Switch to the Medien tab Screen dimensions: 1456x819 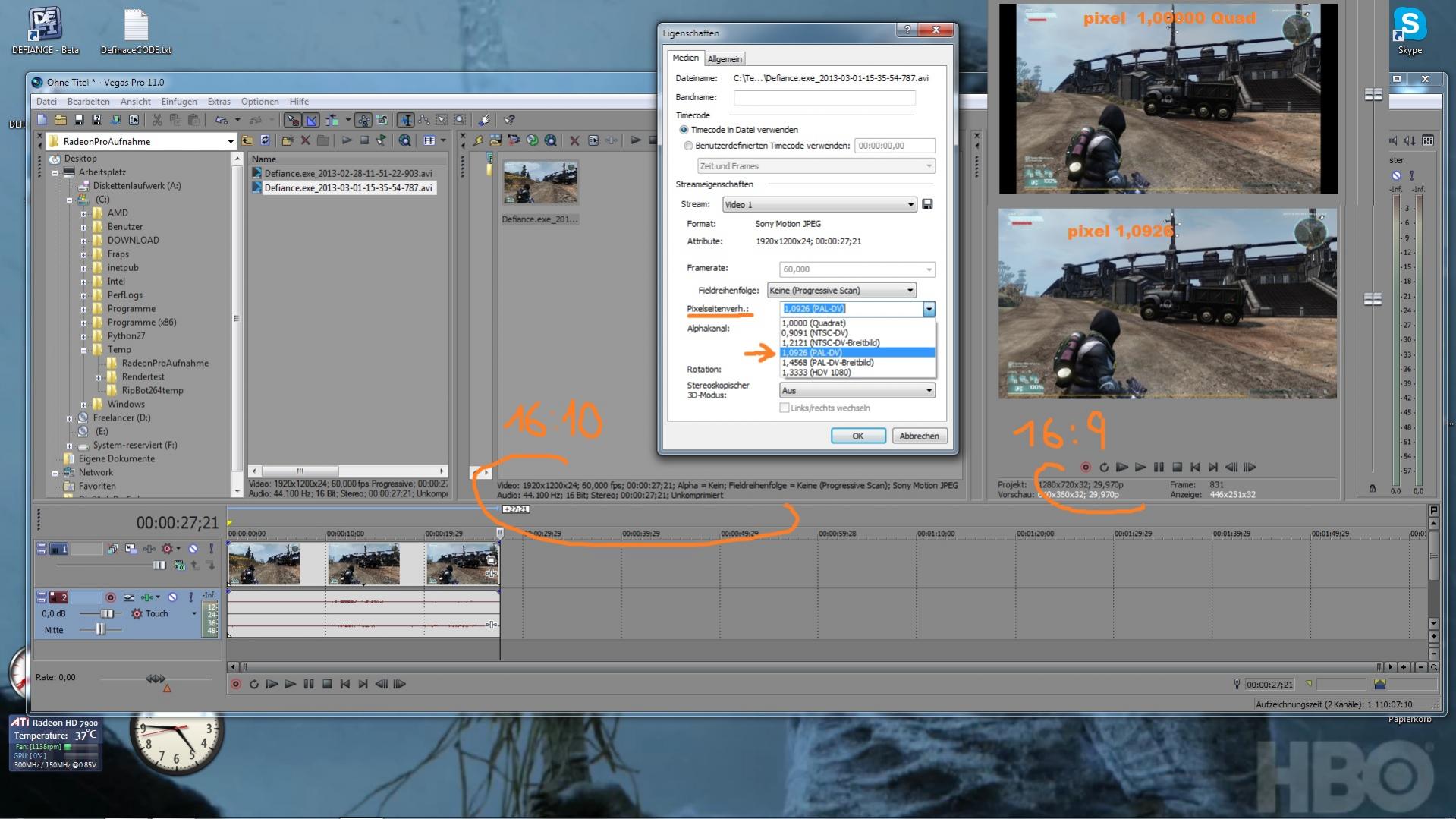tap(685, 58)
